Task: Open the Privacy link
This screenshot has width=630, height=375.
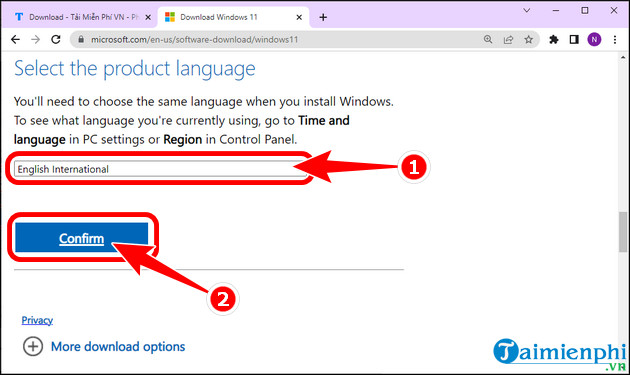Action: 37,320
